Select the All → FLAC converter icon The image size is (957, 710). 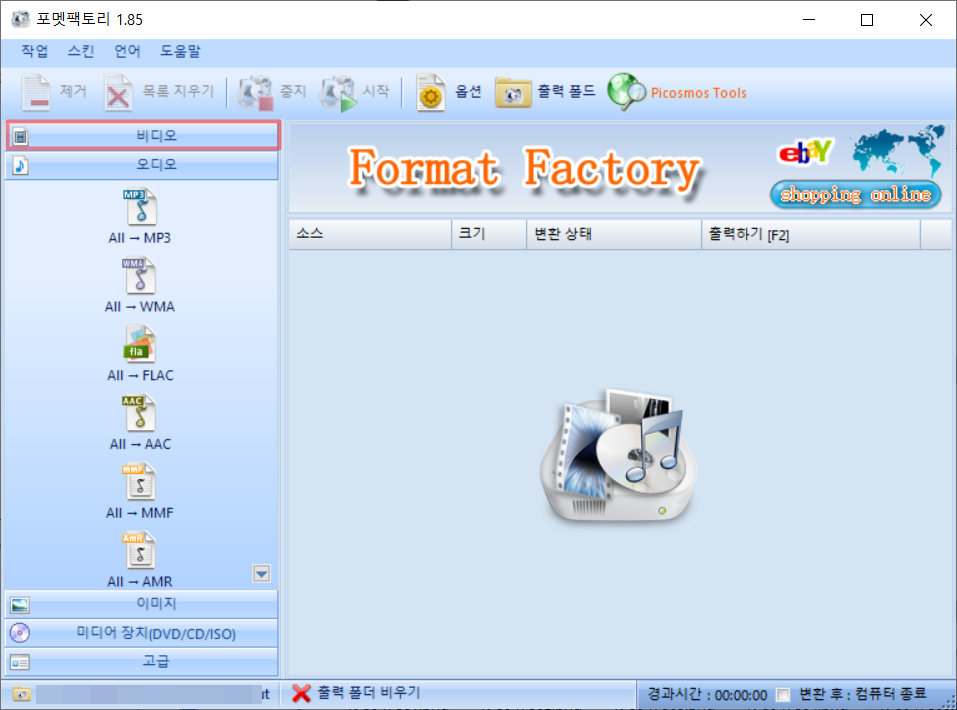[x=140, y=344]
